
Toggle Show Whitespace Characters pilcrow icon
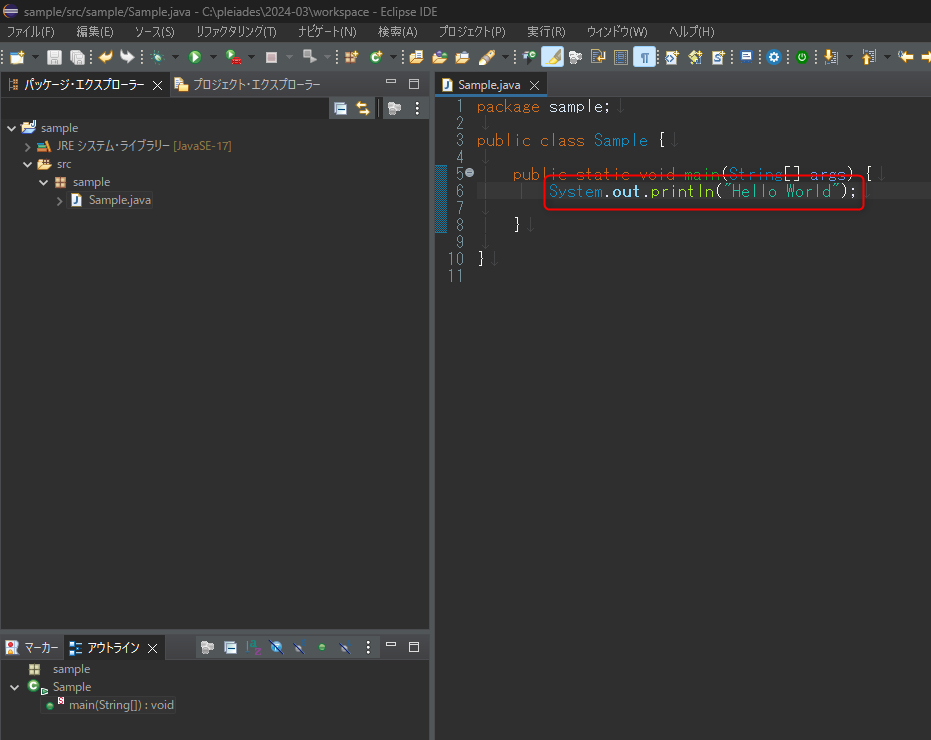(x=644, y=57)
